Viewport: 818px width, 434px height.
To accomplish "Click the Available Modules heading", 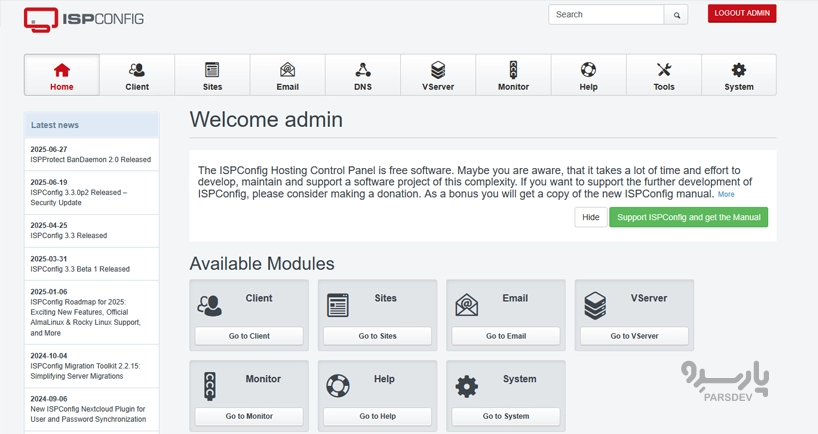I will pyautogui.click(x=262, y=263).
